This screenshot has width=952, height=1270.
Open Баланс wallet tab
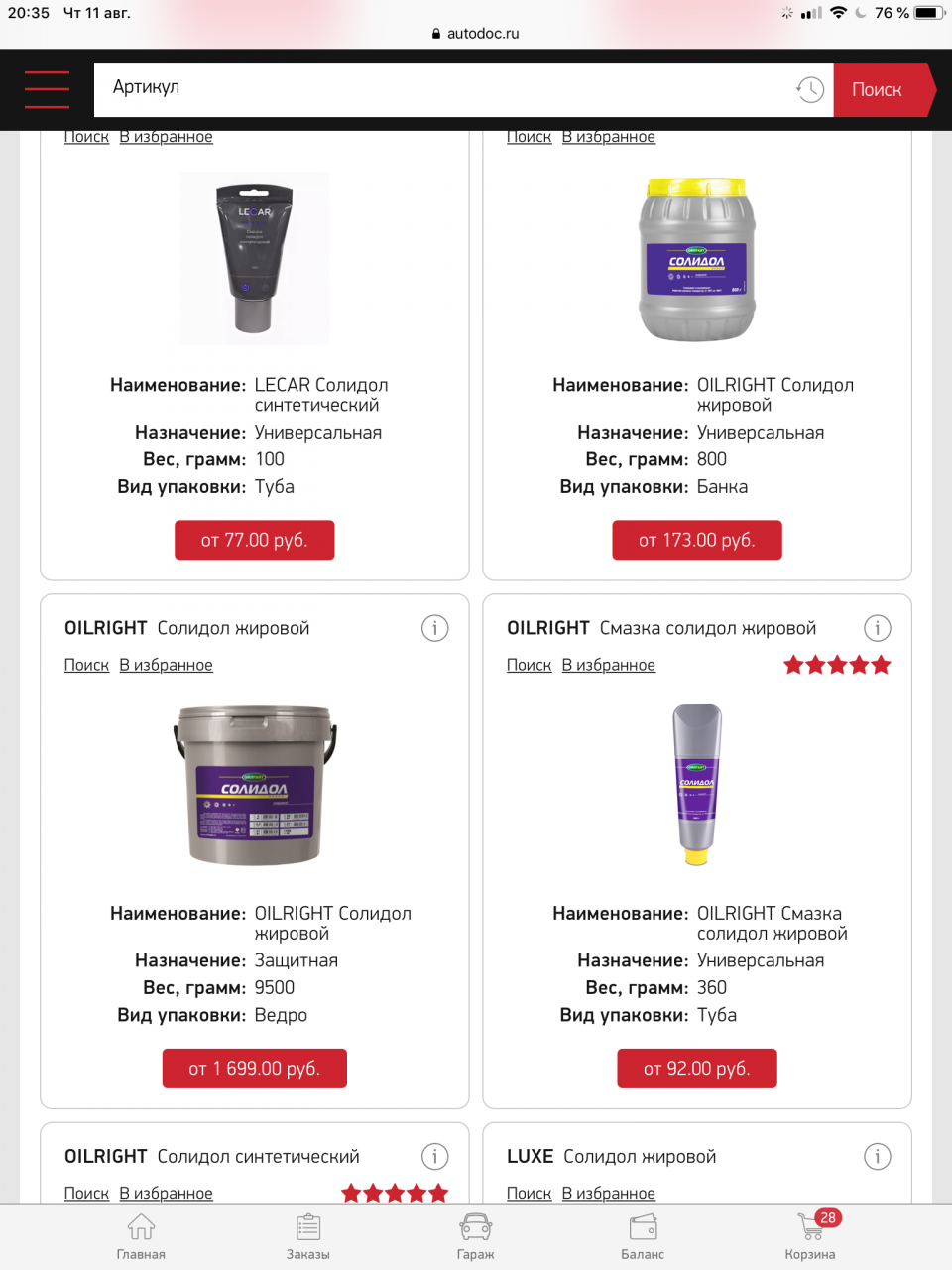[643, 1236]
